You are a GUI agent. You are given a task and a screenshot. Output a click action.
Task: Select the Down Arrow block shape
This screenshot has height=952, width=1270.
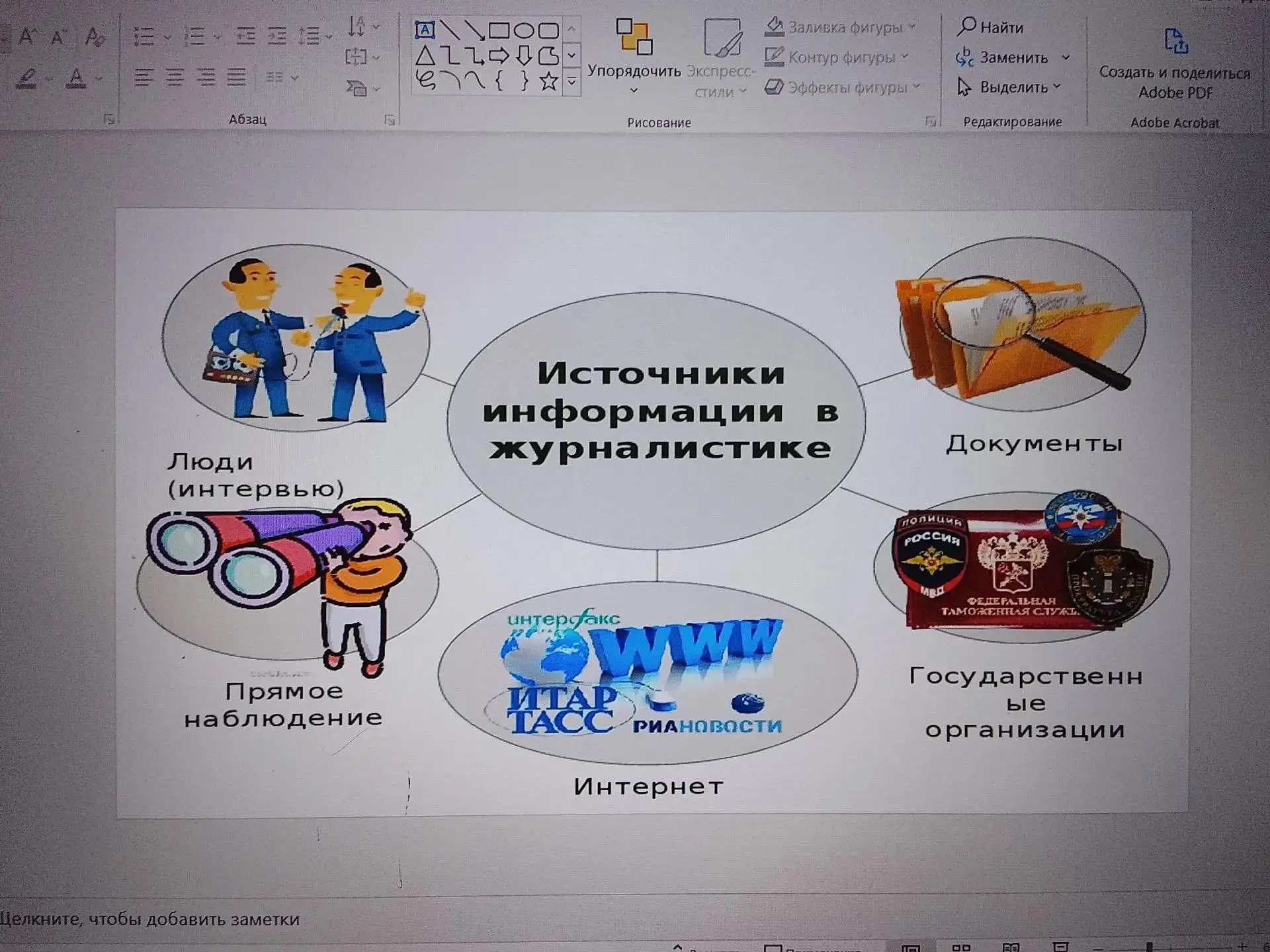[x=524, y=56]
